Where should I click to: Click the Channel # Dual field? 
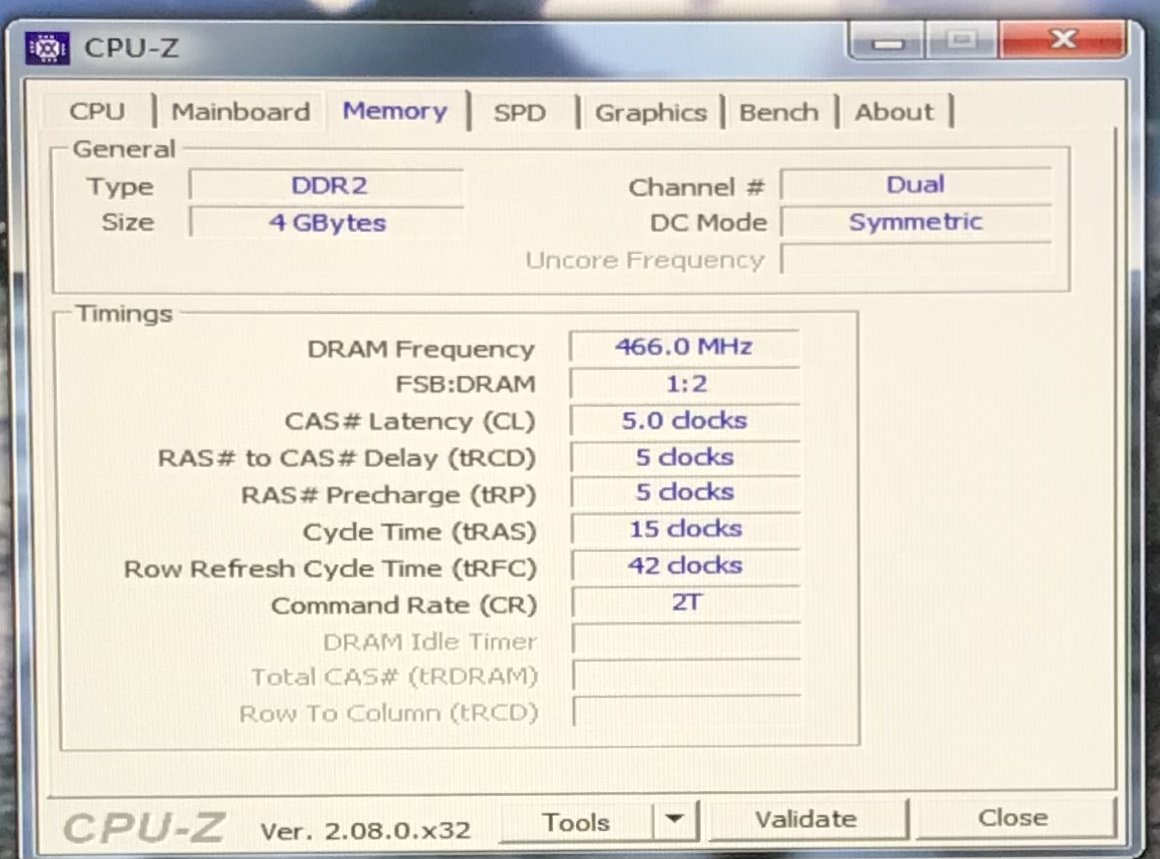[x=914, y=185]
